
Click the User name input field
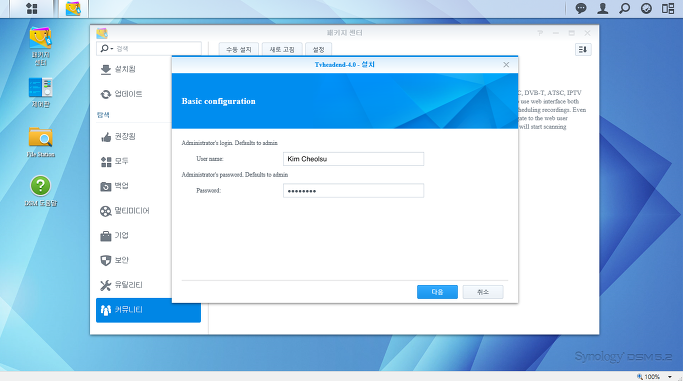tap(353, 159)
